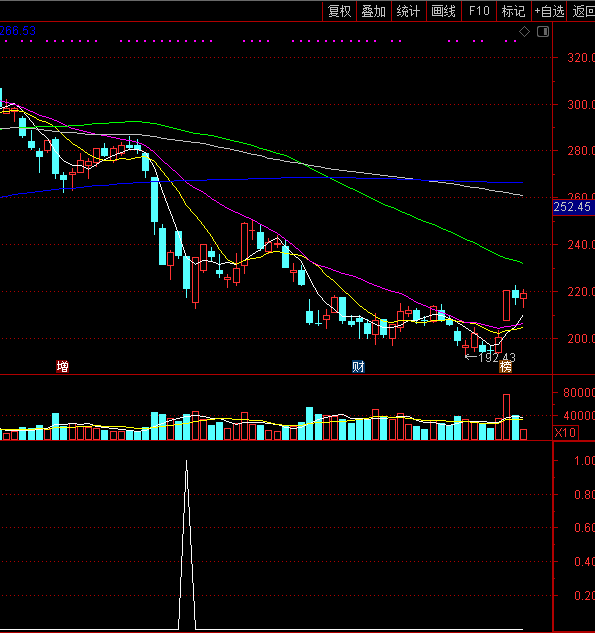The image size is (595, 633).
Task: Click the blue 266.53 value at top left
Action: 18,31
